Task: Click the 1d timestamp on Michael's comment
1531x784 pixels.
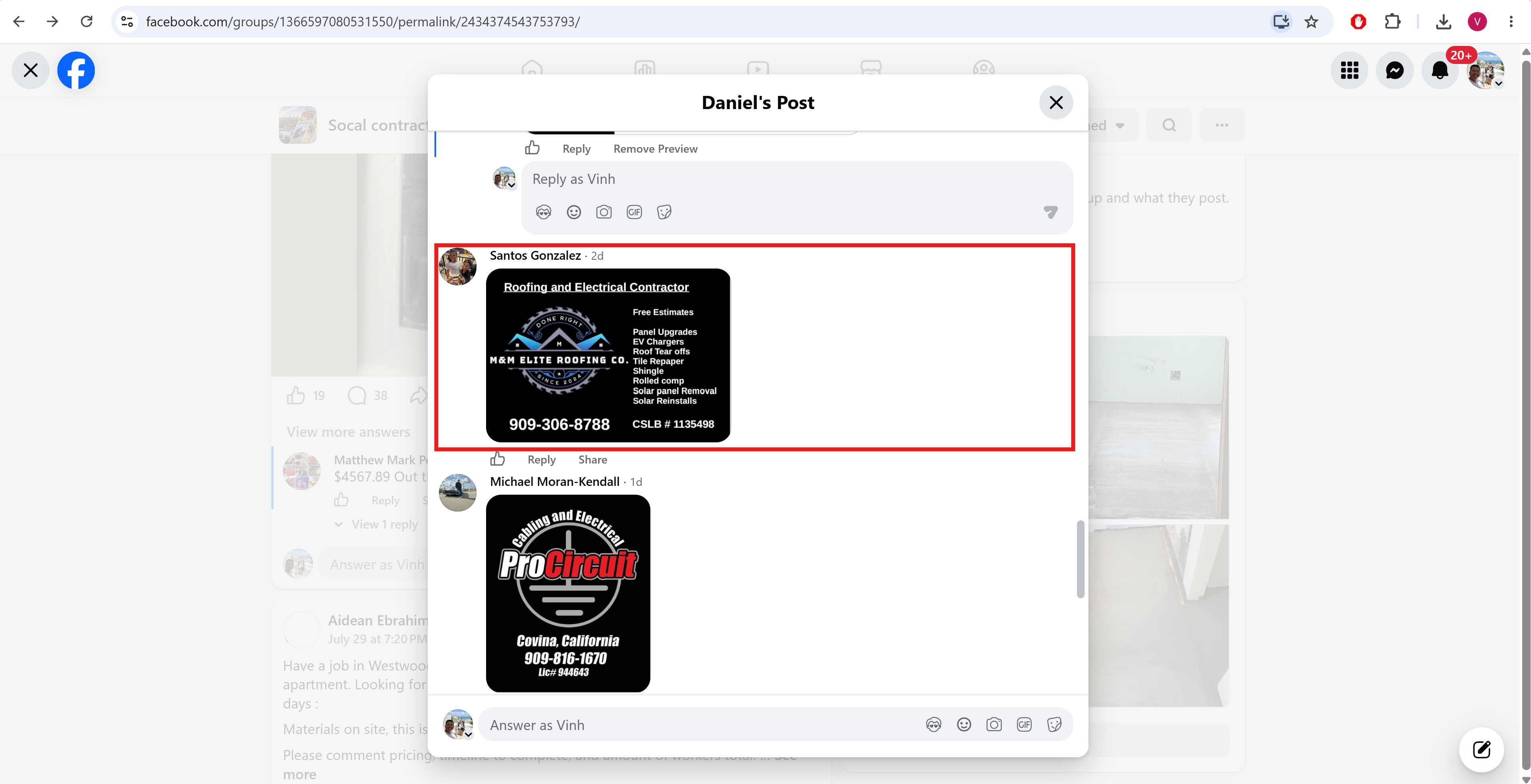Action: pyautogui.click(x=636, y=482)
